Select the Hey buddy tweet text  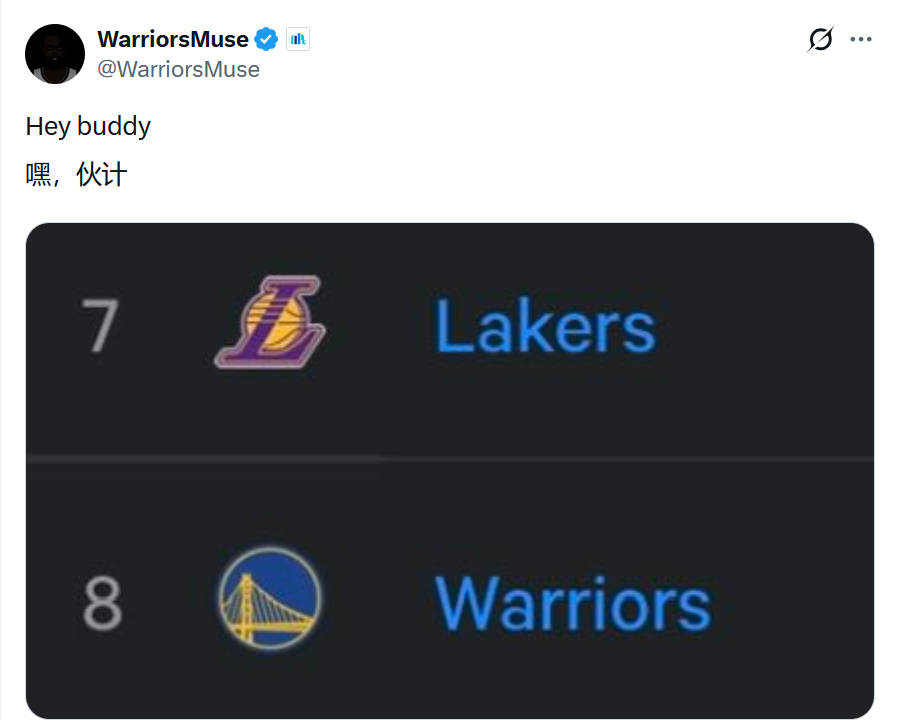[x=88, y=126]
